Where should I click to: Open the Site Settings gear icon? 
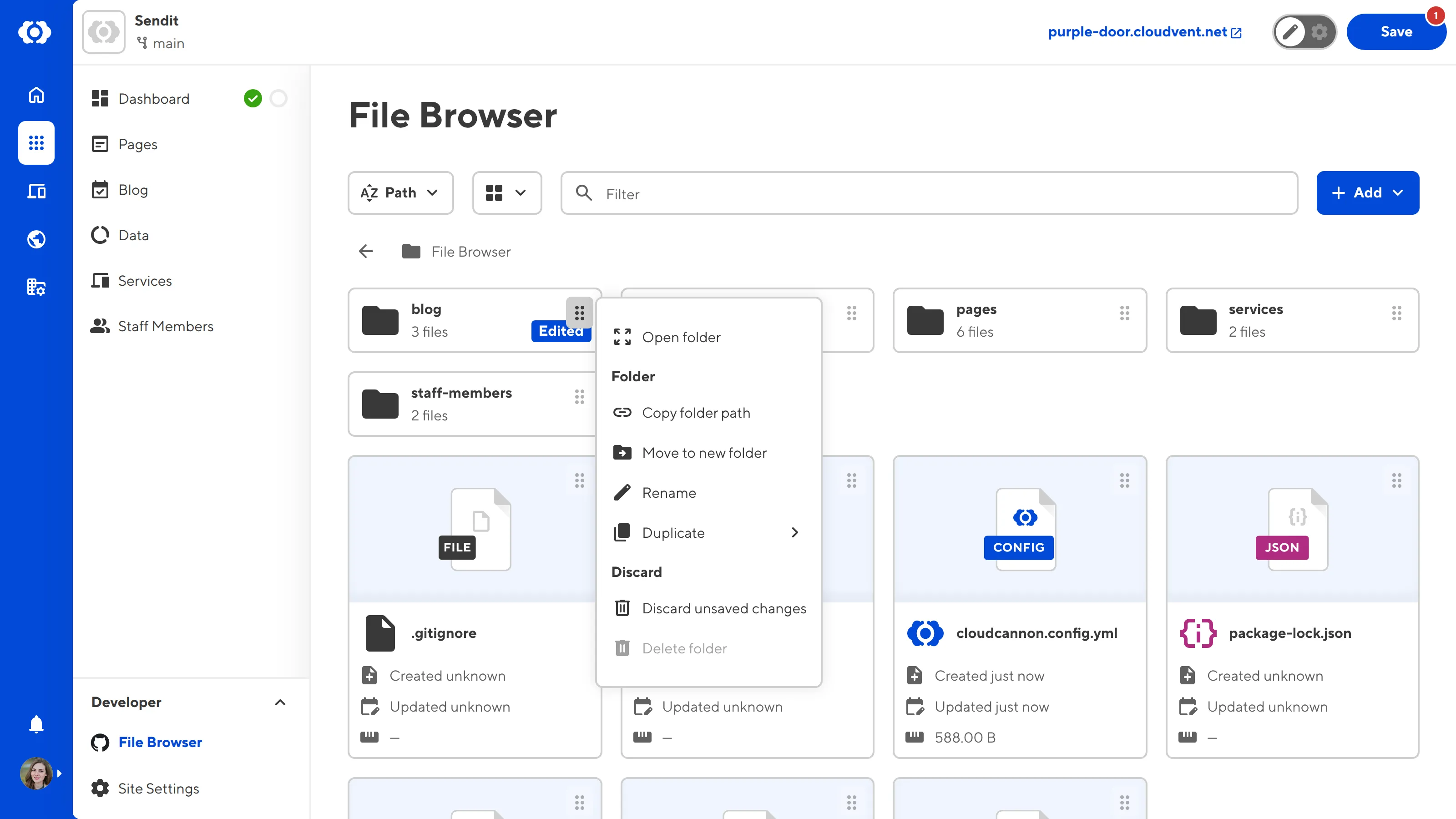point(100,788)
